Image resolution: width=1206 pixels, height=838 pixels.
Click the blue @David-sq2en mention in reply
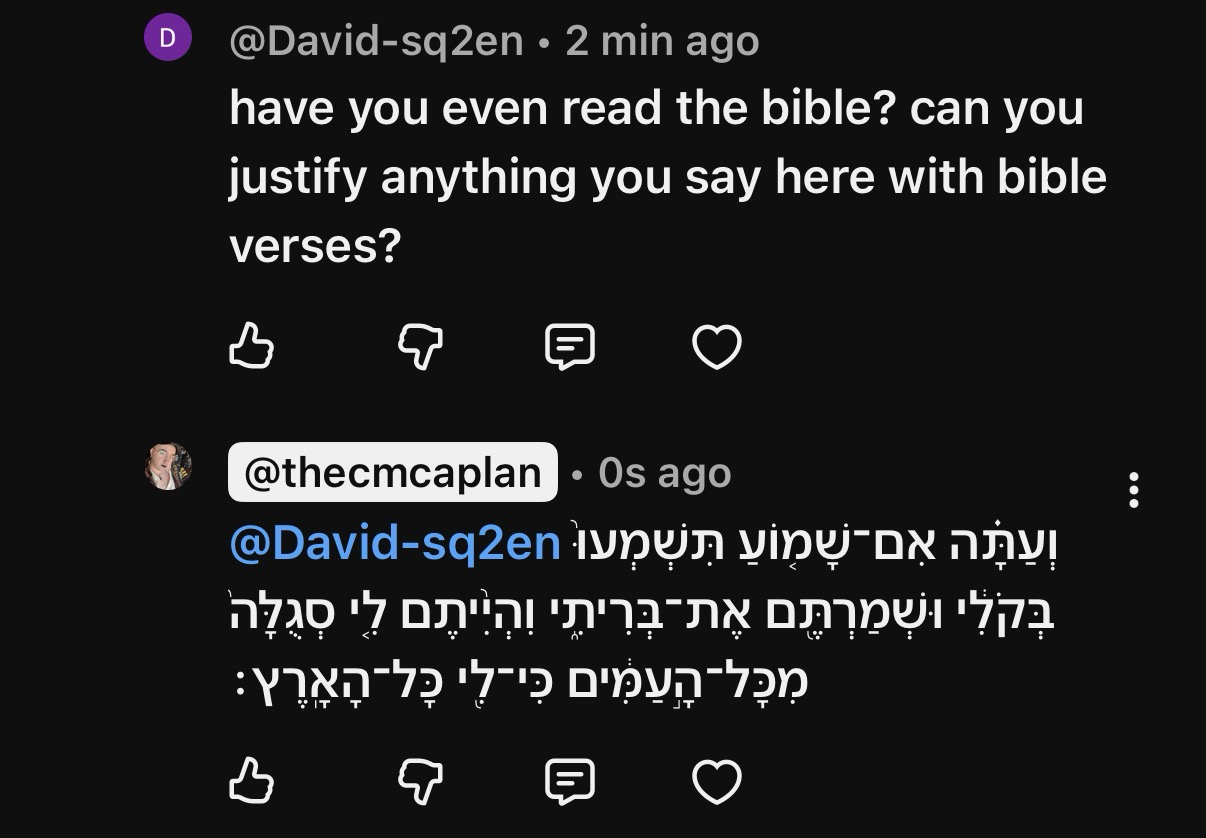click(x=394, y=543)
